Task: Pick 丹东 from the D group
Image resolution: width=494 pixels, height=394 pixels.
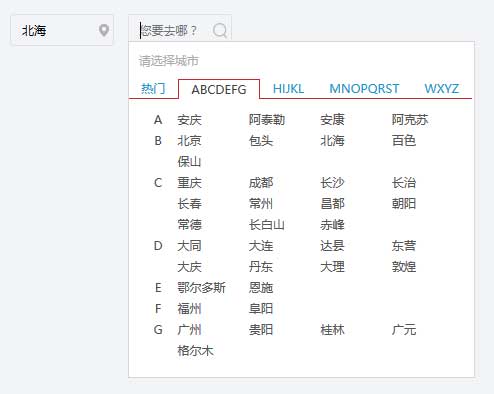Action: coord(261,267)
